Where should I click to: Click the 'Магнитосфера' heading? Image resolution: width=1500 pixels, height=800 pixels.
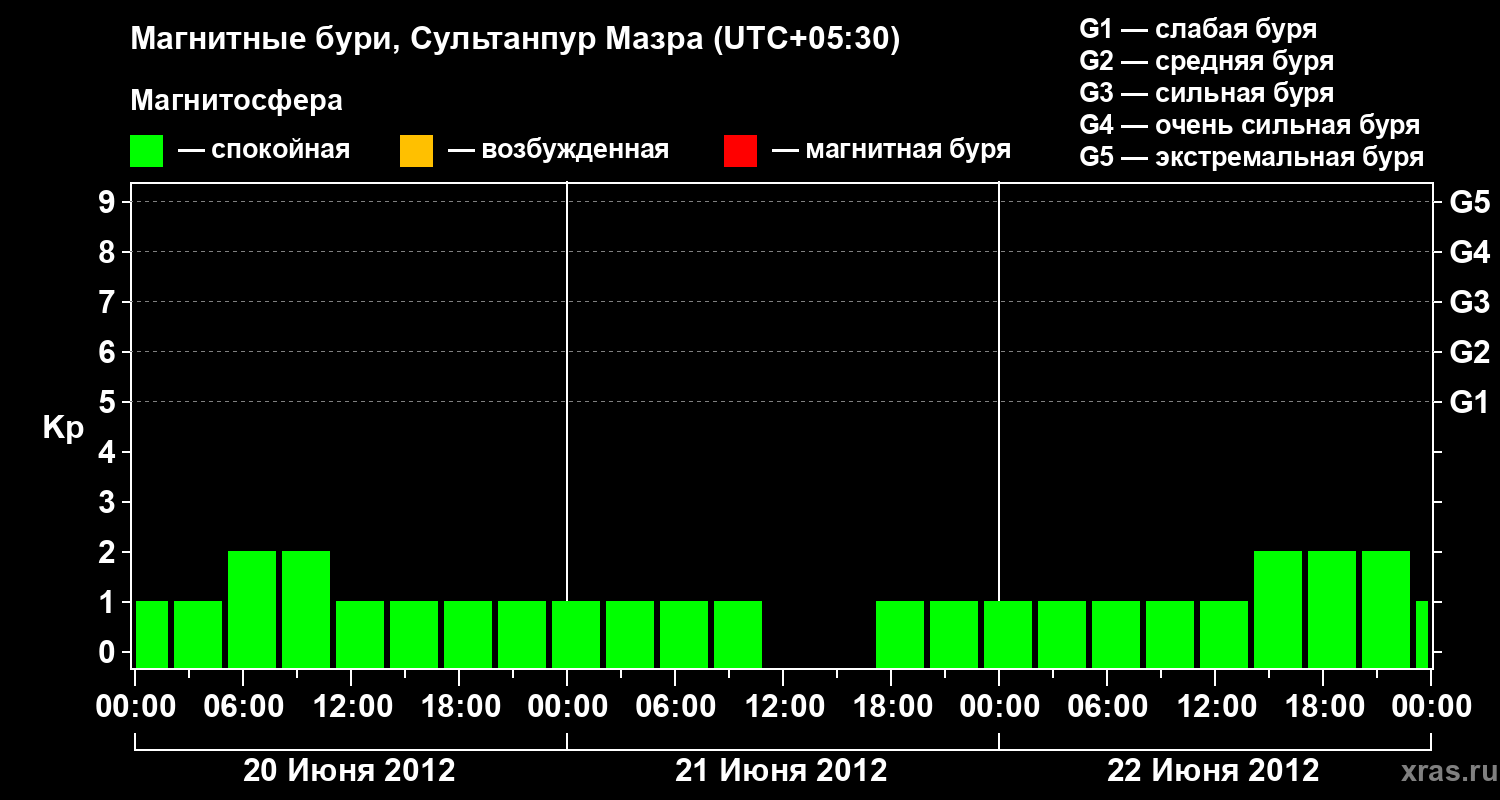[x=236, y=101]
